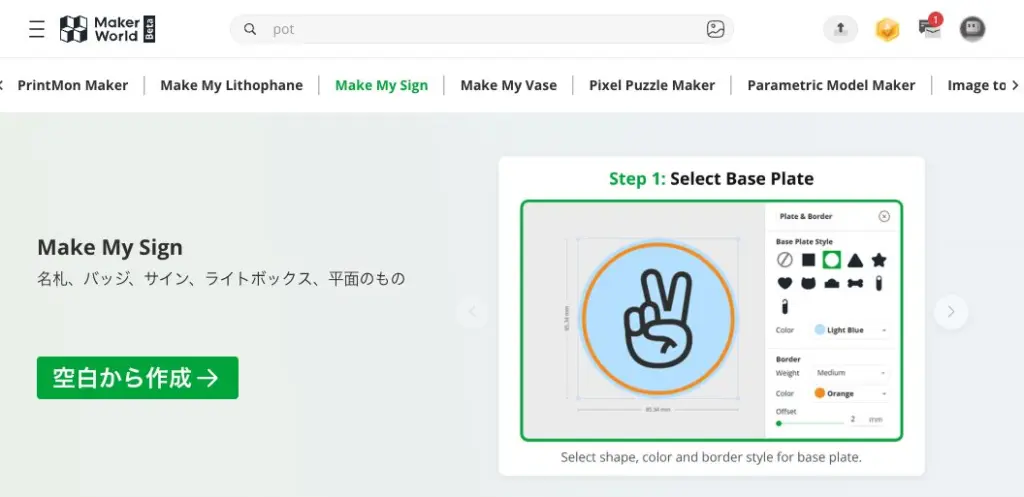Open image search camera icon
Screen dimensions: 1024x497
pyautogui.click(x=715, y=29)
